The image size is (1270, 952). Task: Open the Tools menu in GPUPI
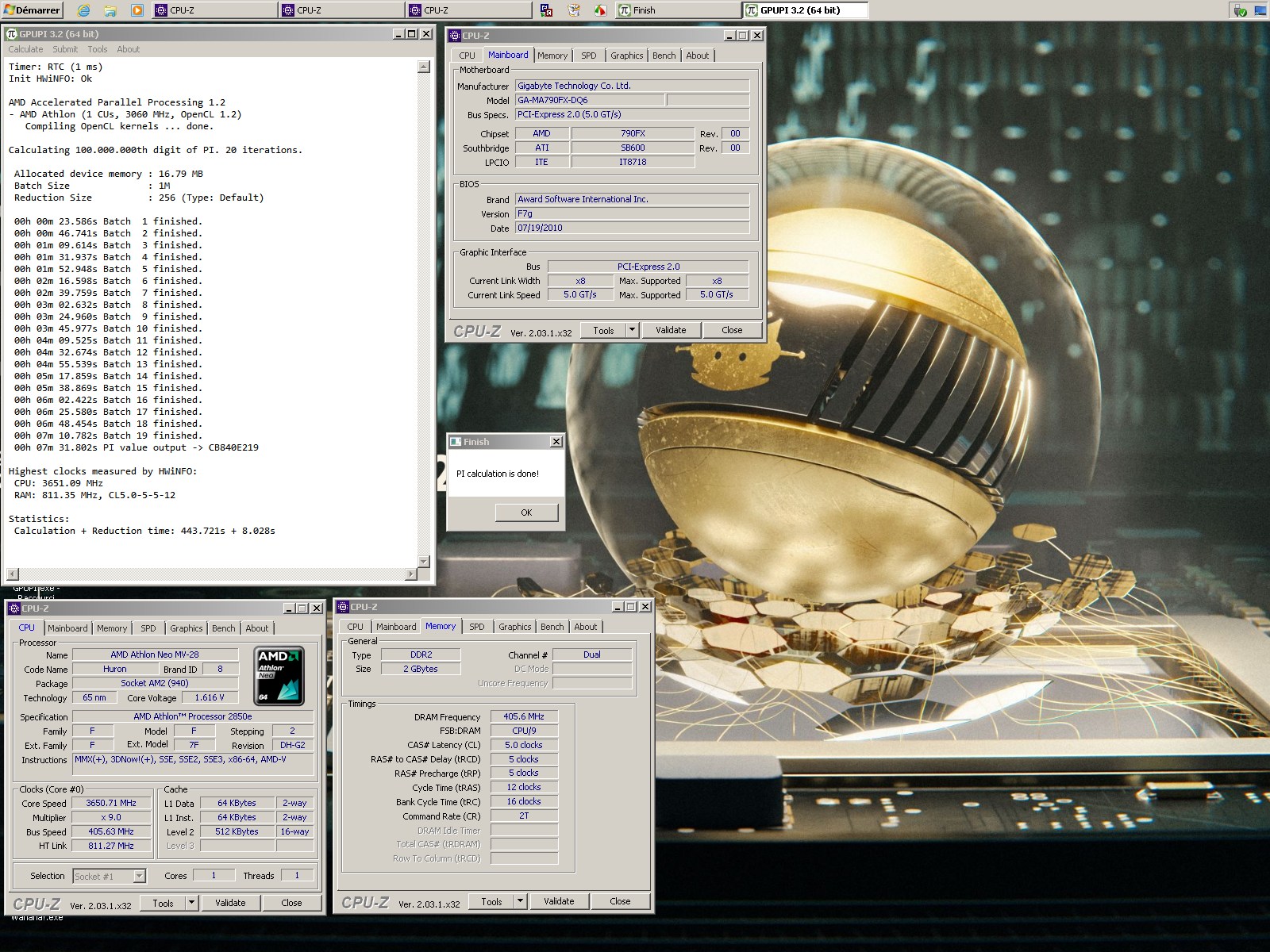(98, 49)
